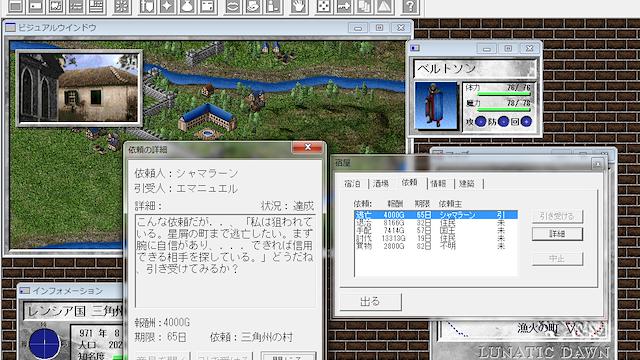Click the 状況:達成 status text
Viewport: 640px width, 360px height.
tap(287, 206)
